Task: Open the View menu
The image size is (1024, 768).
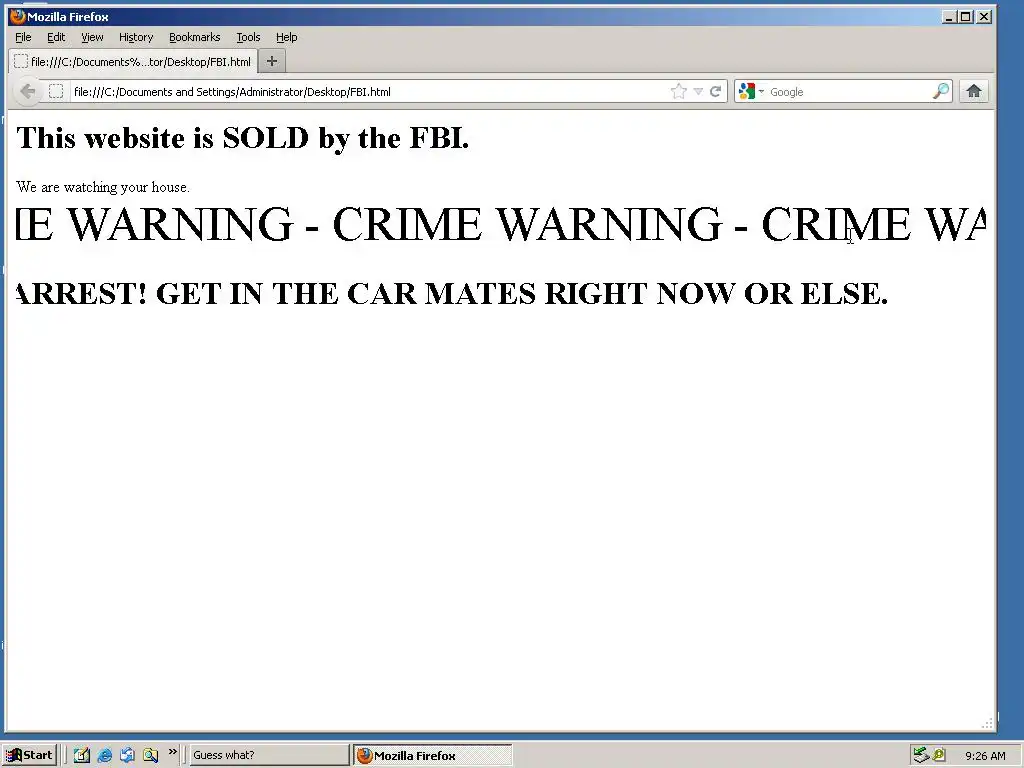Action: click(x=92, y=37)
